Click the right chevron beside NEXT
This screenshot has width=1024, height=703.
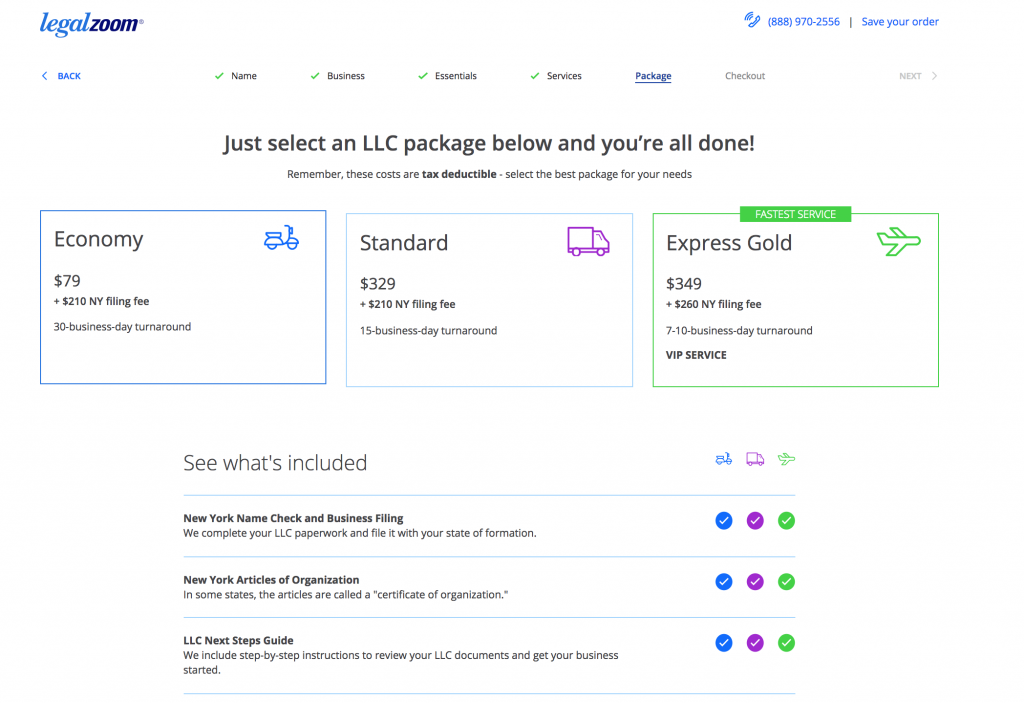[935, 76]
